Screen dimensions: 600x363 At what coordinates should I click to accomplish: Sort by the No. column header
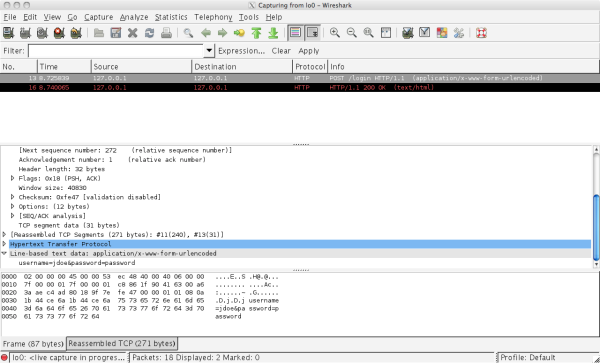coord(19,67)
